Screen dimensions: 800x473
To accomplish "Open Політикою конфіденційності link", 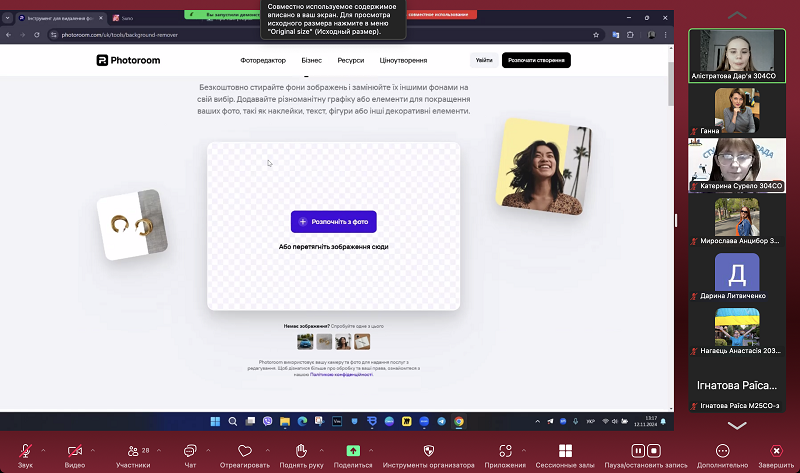I will pos(341,375).
